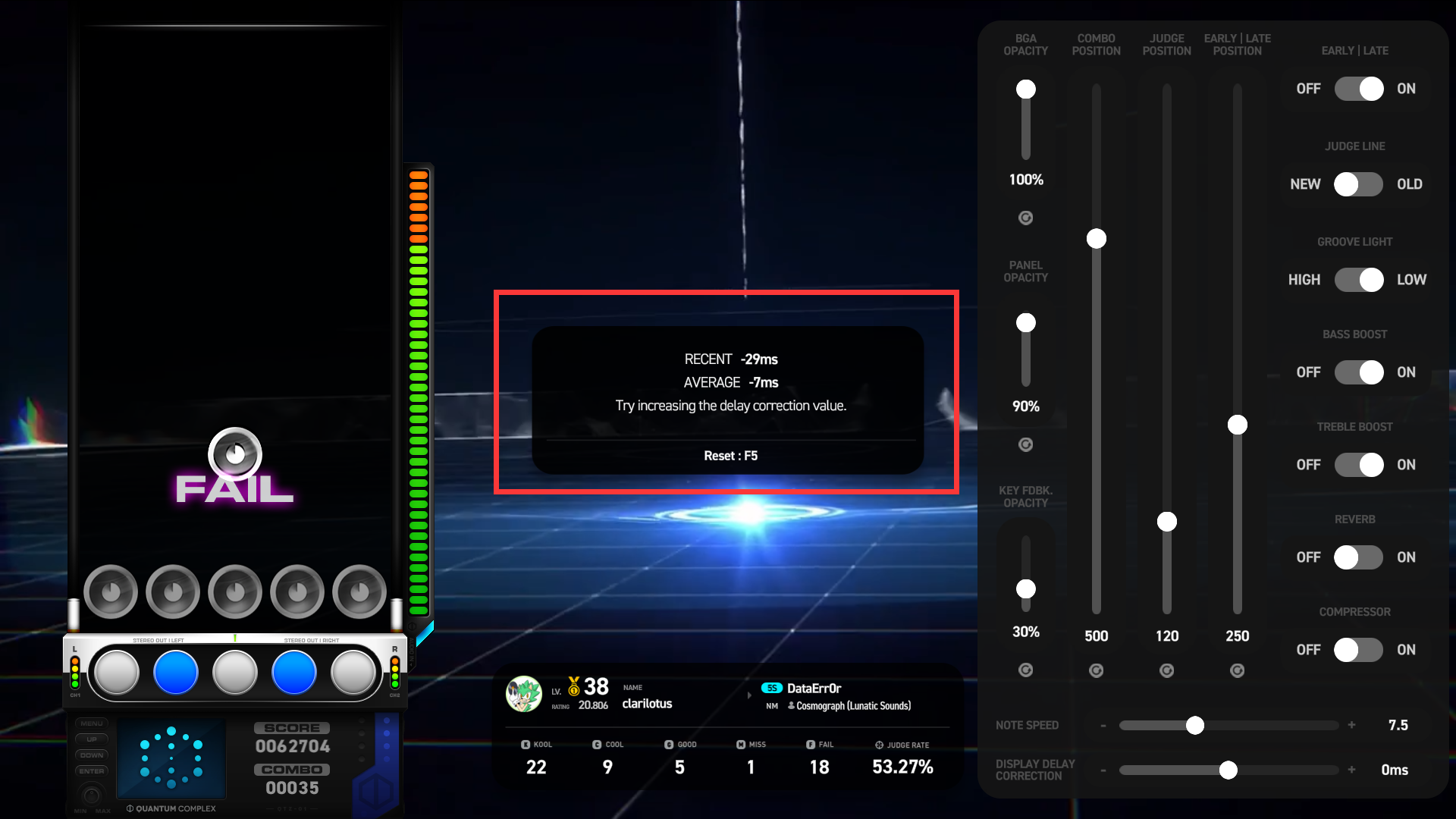Image resolution: width=1456 pixels, height=819 pixels.
Task: Click the BGA Opacity reset icon
Action: 1025,218
